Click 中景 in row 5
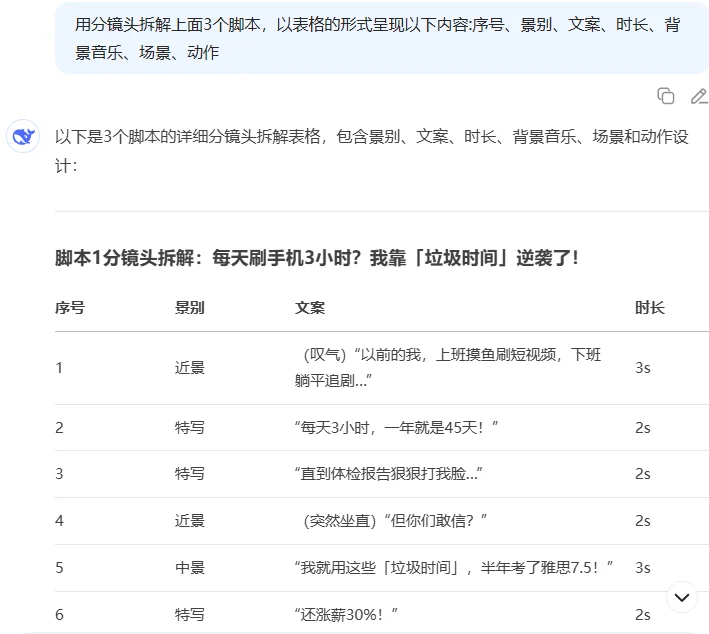The image size is (709, 634). click(x=189, y=568)
